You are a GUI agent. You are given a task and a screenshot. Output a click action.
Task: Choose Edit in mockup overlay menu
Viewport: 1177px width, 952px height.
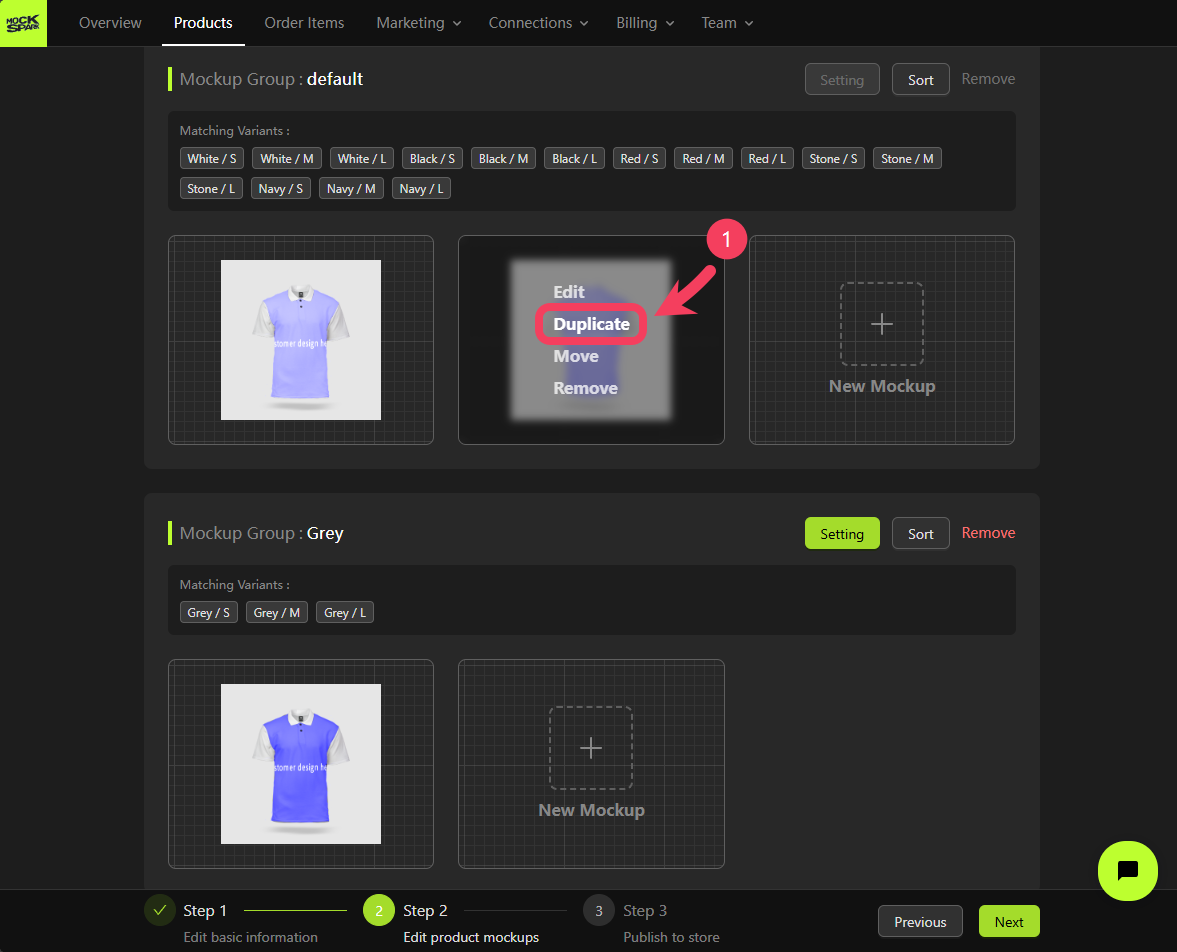point(568,292)
